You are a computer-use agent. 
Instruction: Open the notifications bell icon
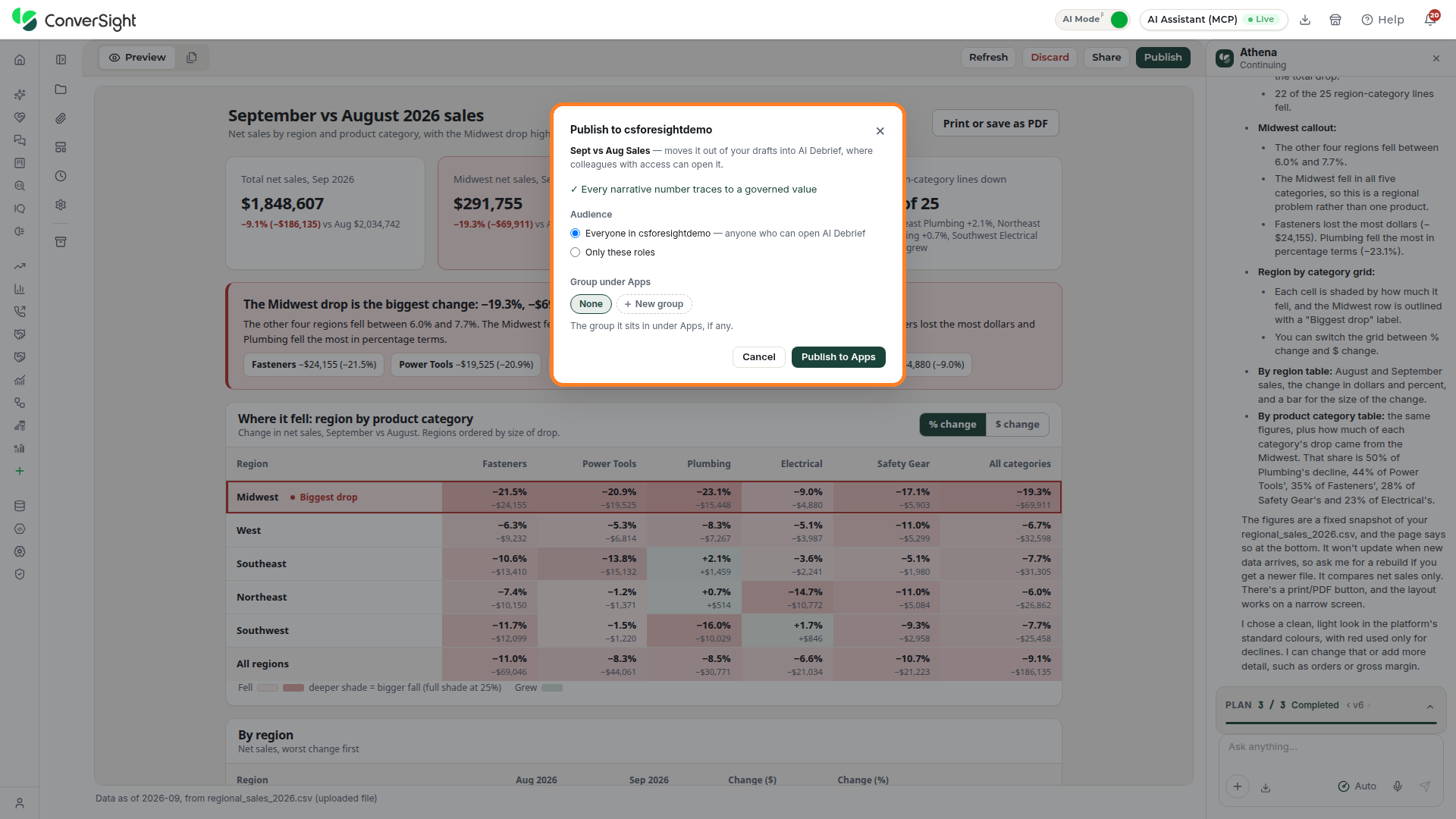click(x=1430, y=20)
